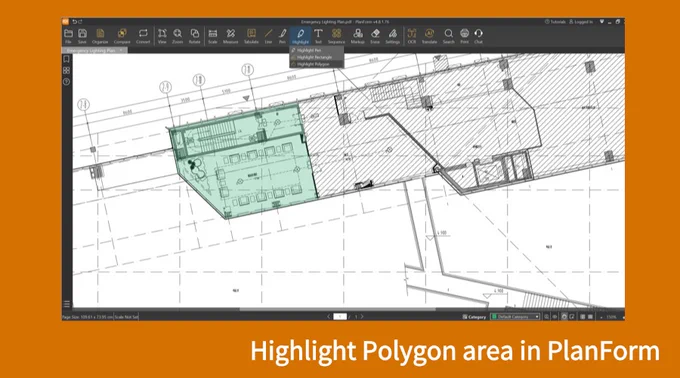This screenshot has height=378, width=680.
Task: Launch the Compare tool
Action: 122,36
